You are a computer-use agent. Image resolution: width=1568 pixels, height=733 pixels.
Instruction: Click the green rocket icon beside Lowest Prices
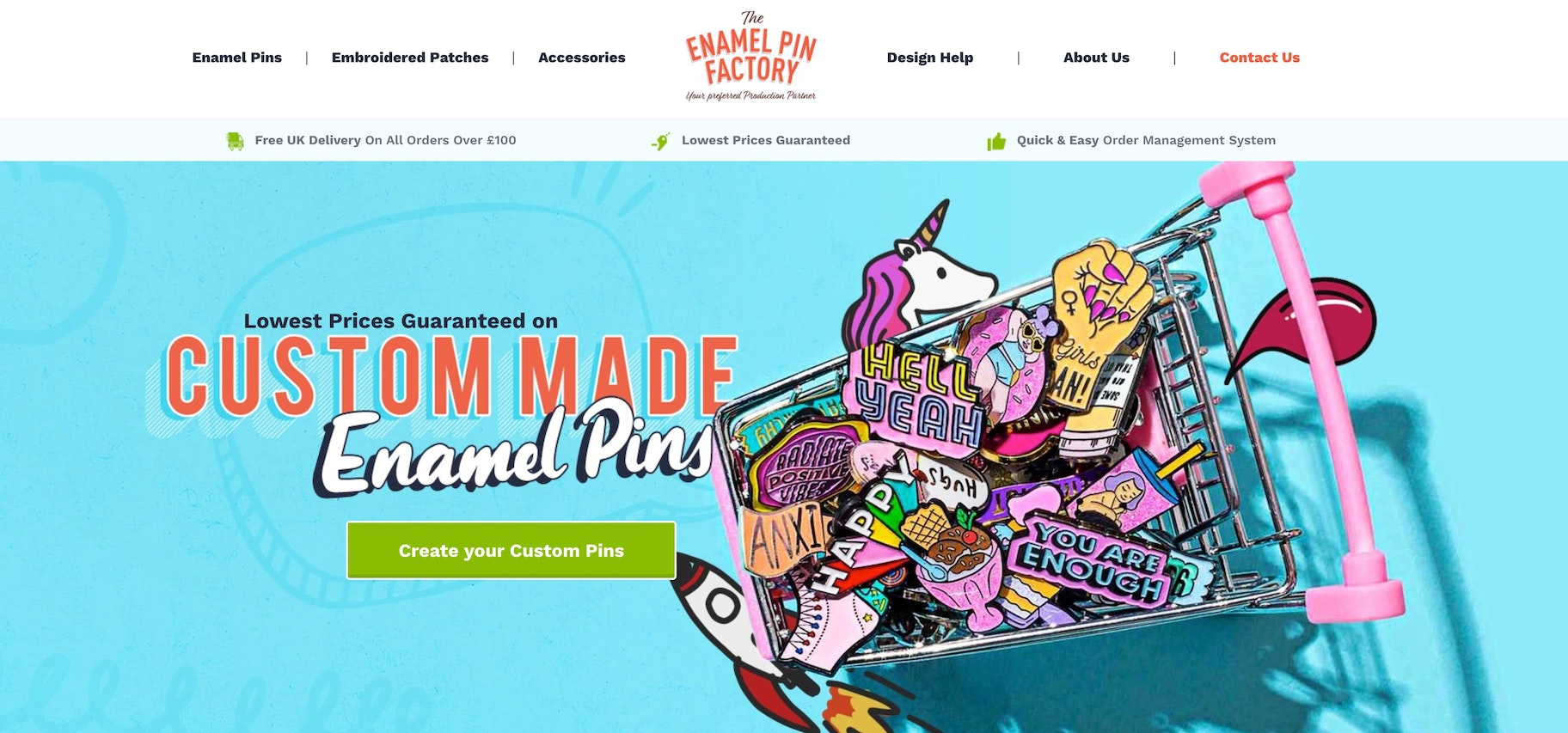coord(660,141)
